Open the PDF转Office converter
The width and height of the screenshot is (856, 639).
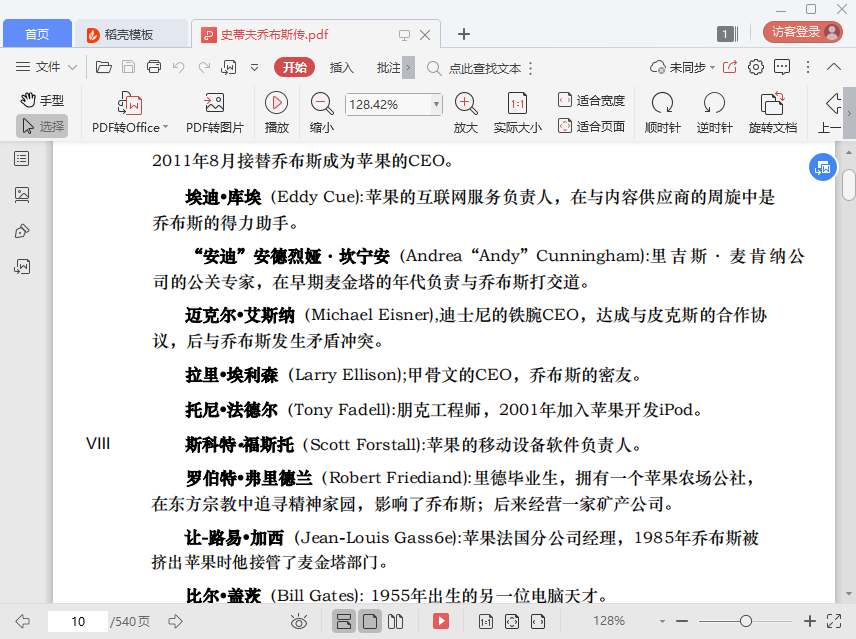coord(130,112)
